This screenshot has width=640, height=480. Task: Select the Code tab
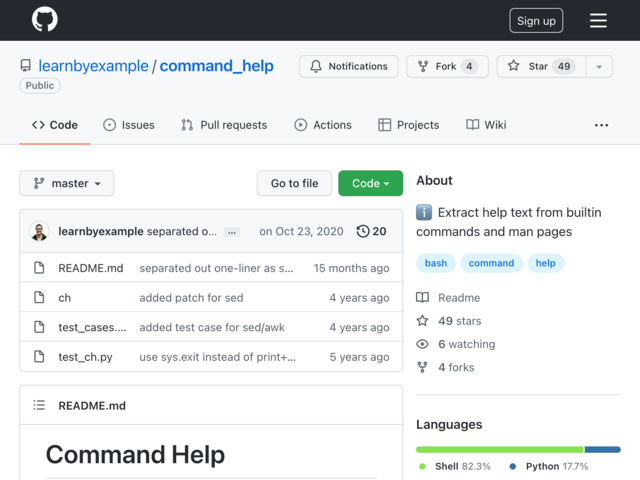[x=55, y=125]
